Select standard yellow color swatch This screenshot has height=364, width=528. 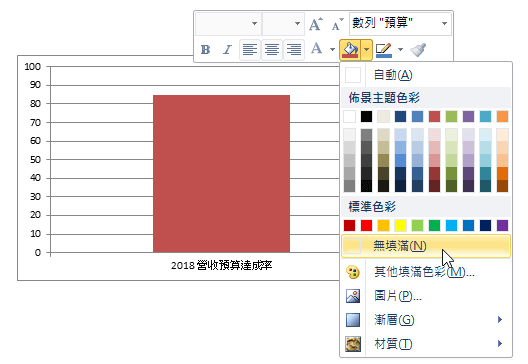400,225
